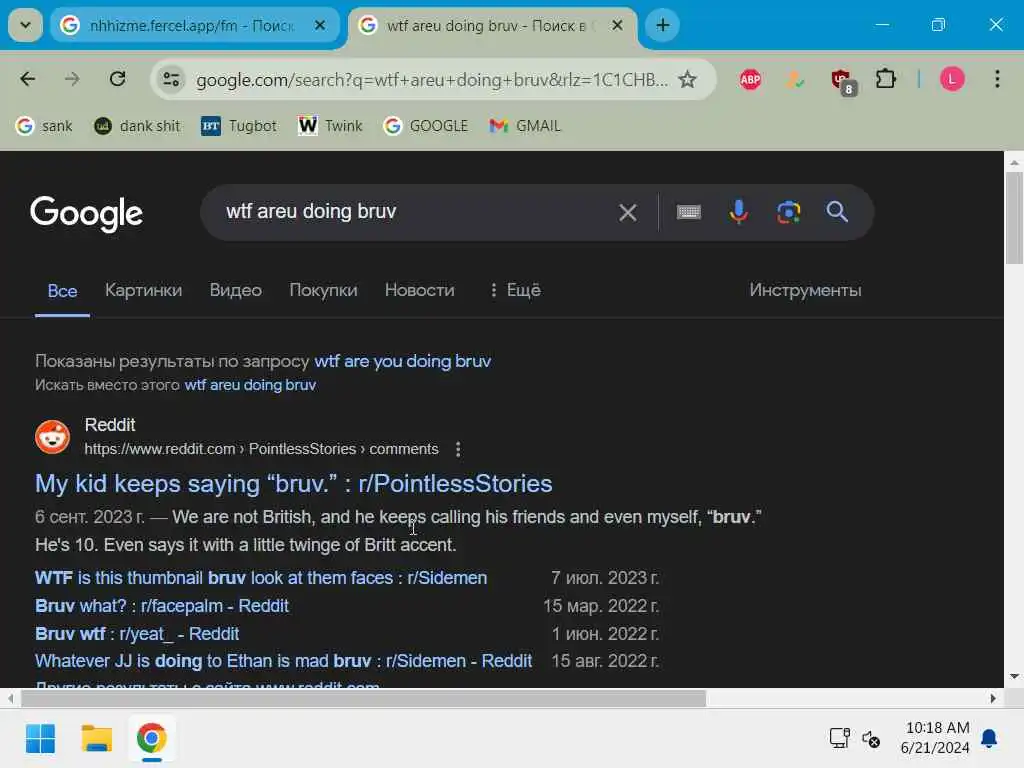Close the nhhizme.fercel.app tab
Screen dimensions: 1024x768
pyautogui.click(x=320, y=25)
